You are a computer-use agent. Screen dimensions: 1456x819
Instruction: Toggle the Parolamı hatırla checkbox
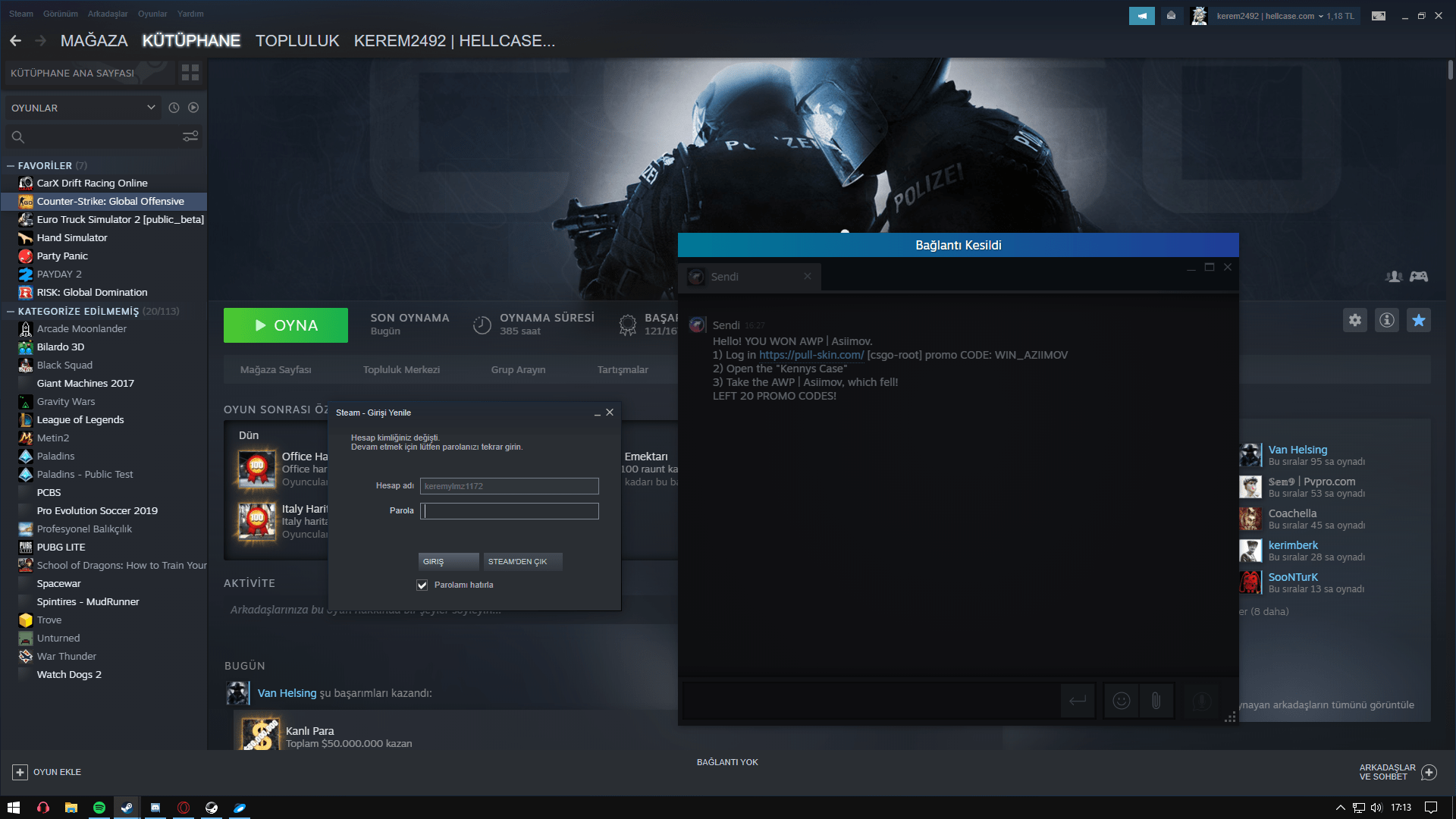click(x=422, y=585)
